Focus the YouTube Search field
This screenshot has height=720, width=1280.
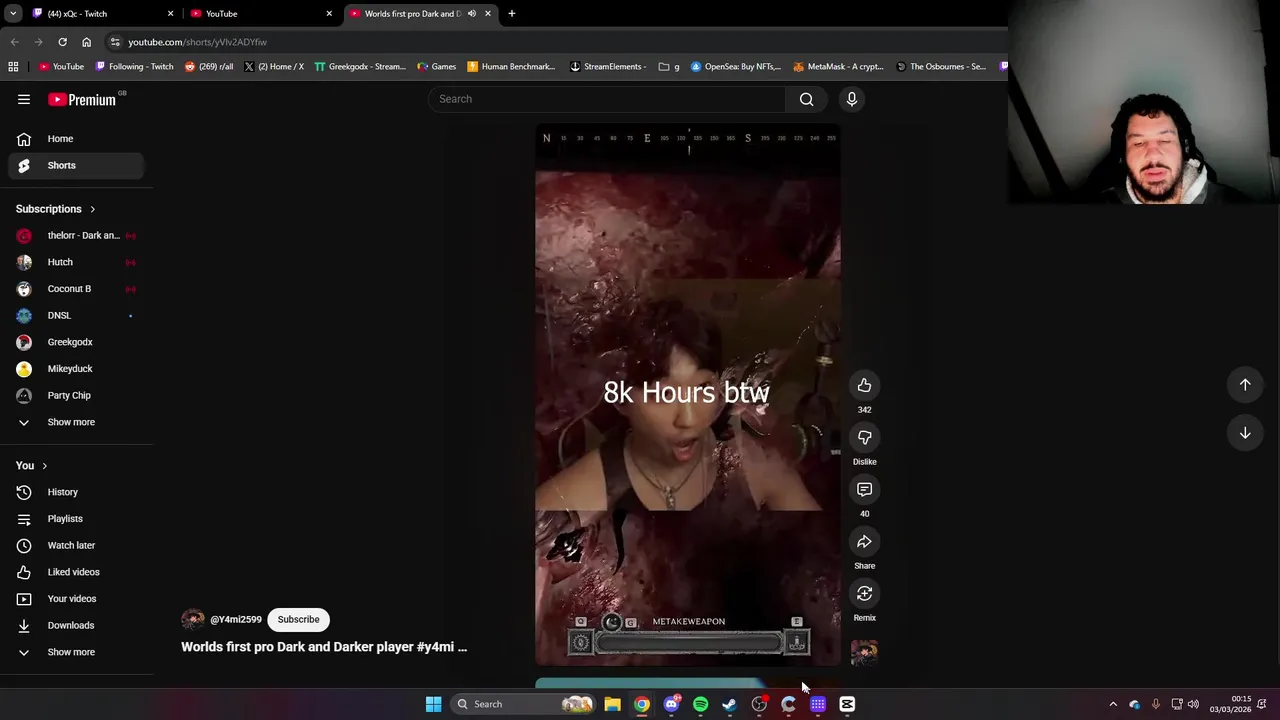(x=607, y=99)
